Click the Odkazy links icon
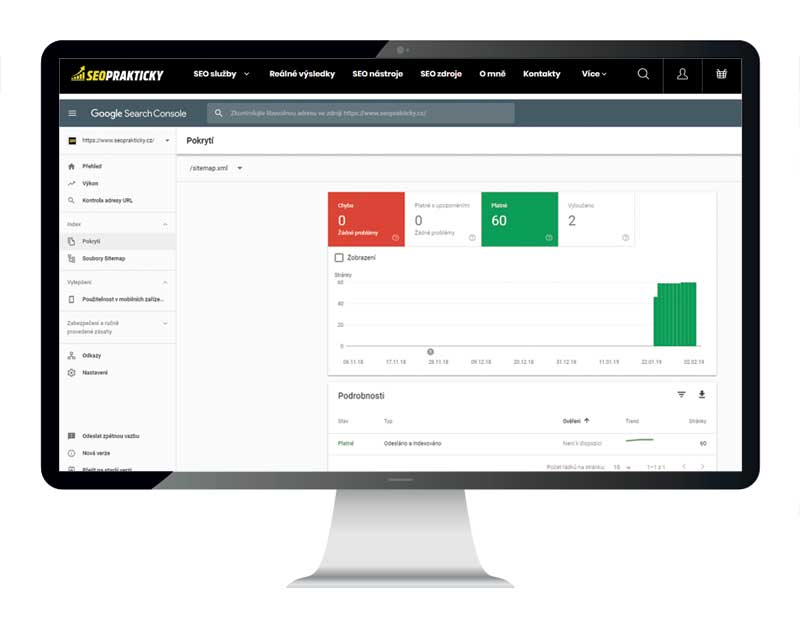This screenshot has height=622, width=800. click(71, 356)
